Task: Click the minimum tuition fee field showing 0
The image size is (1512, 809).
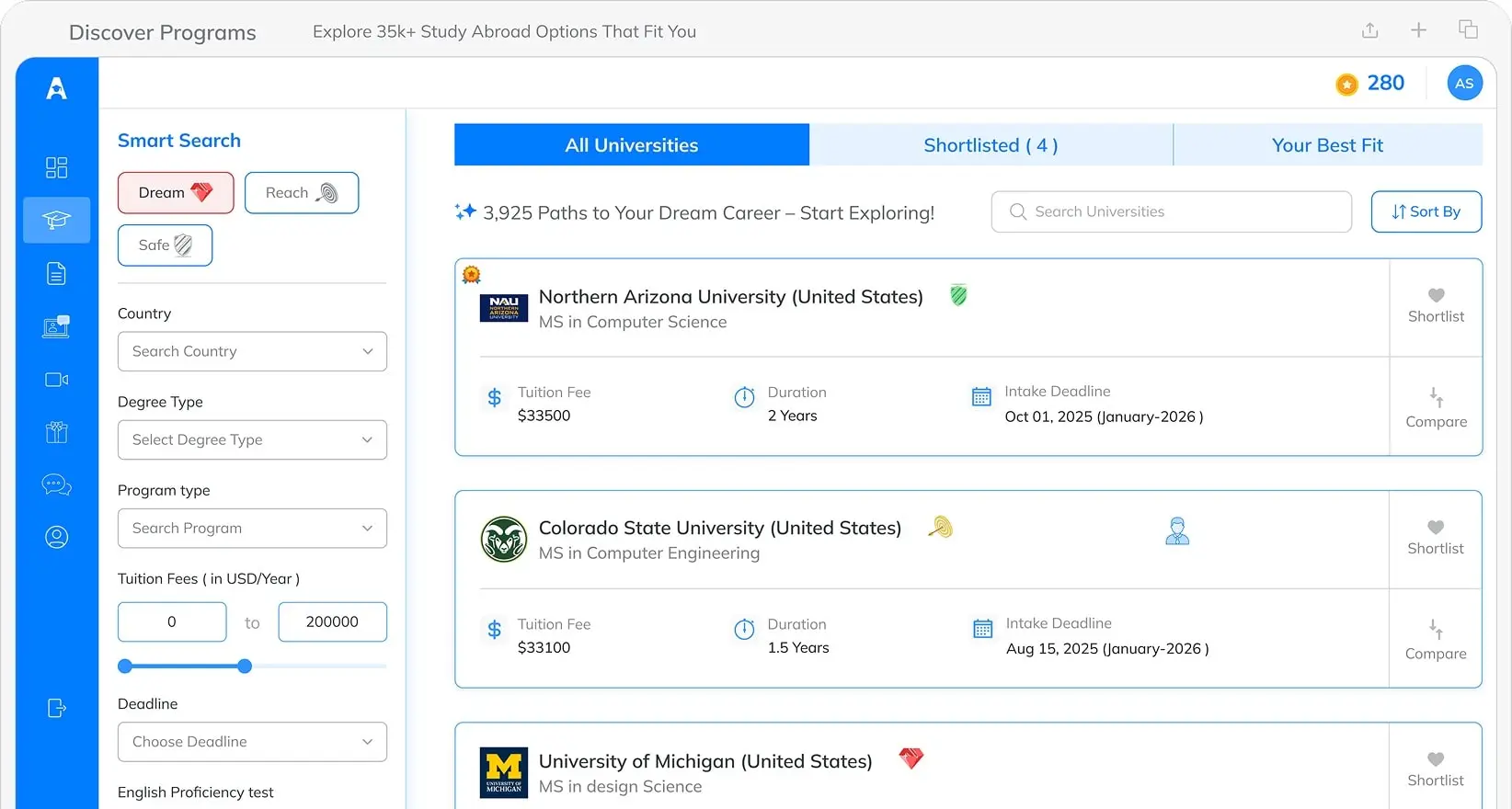Action: pyautogui.click(x=172, y=622)
